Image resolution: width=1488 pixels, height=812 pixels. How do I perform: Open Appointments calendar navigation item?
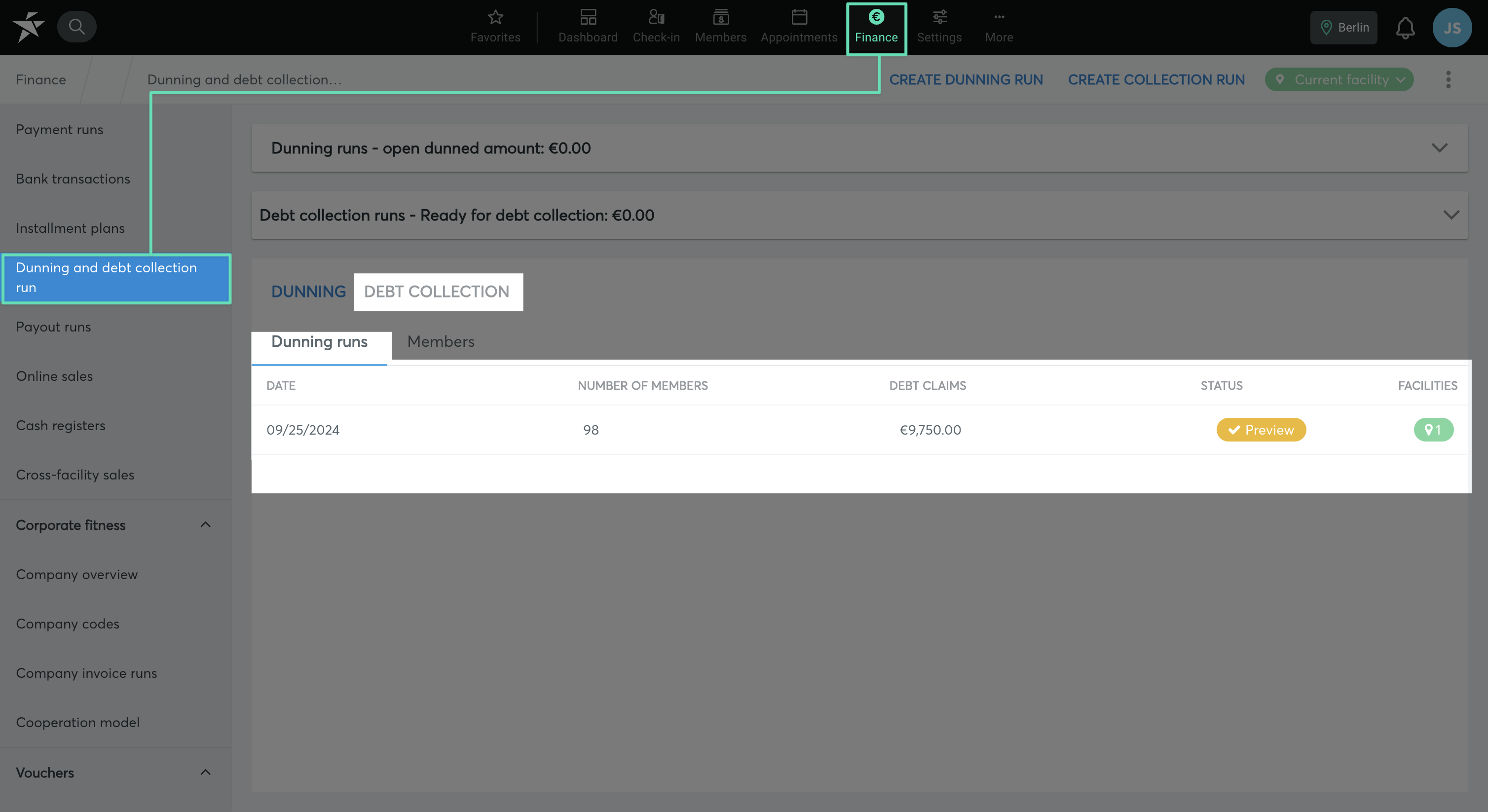[x=799, y=27]
